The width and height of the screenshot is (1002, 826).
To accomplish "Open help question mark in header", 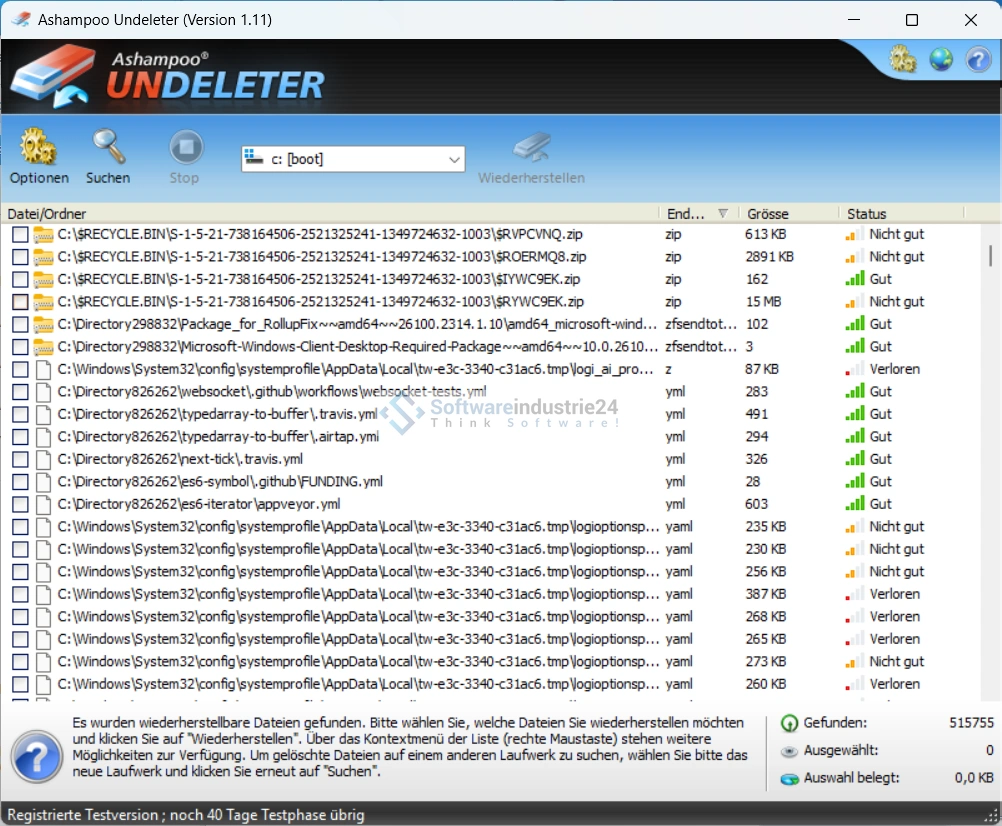I will [x=978, y=60].
